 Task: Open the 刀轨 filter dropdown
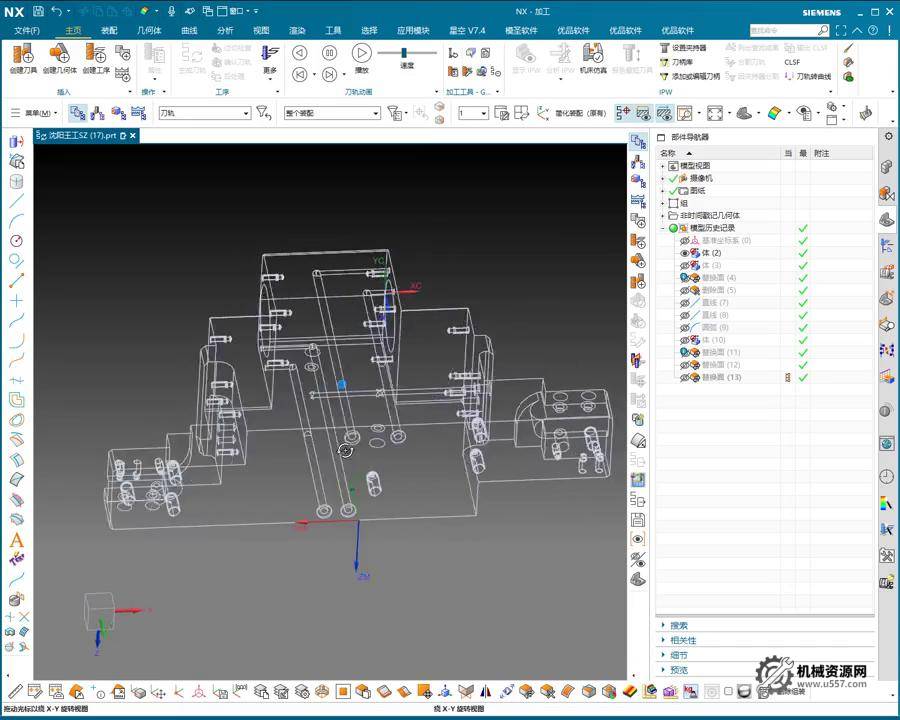[245, 114]
